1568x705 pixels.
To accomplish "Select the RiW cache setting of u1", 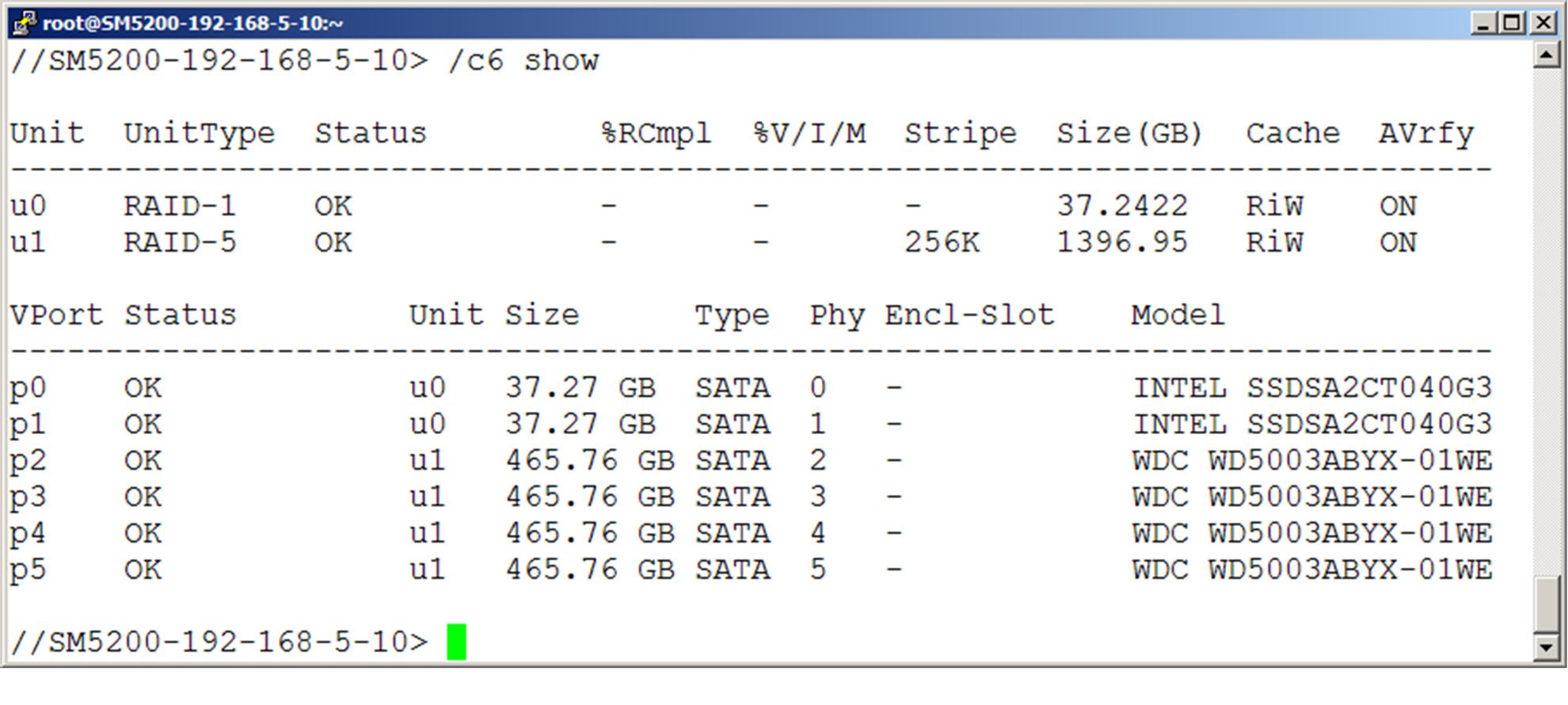I will point(1275,242).
